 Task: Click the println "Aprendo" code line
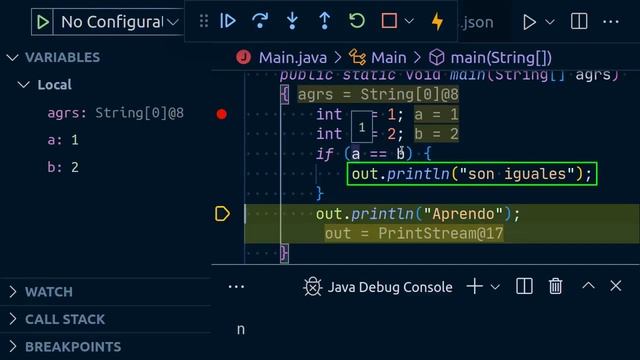(x=418, y=214)
